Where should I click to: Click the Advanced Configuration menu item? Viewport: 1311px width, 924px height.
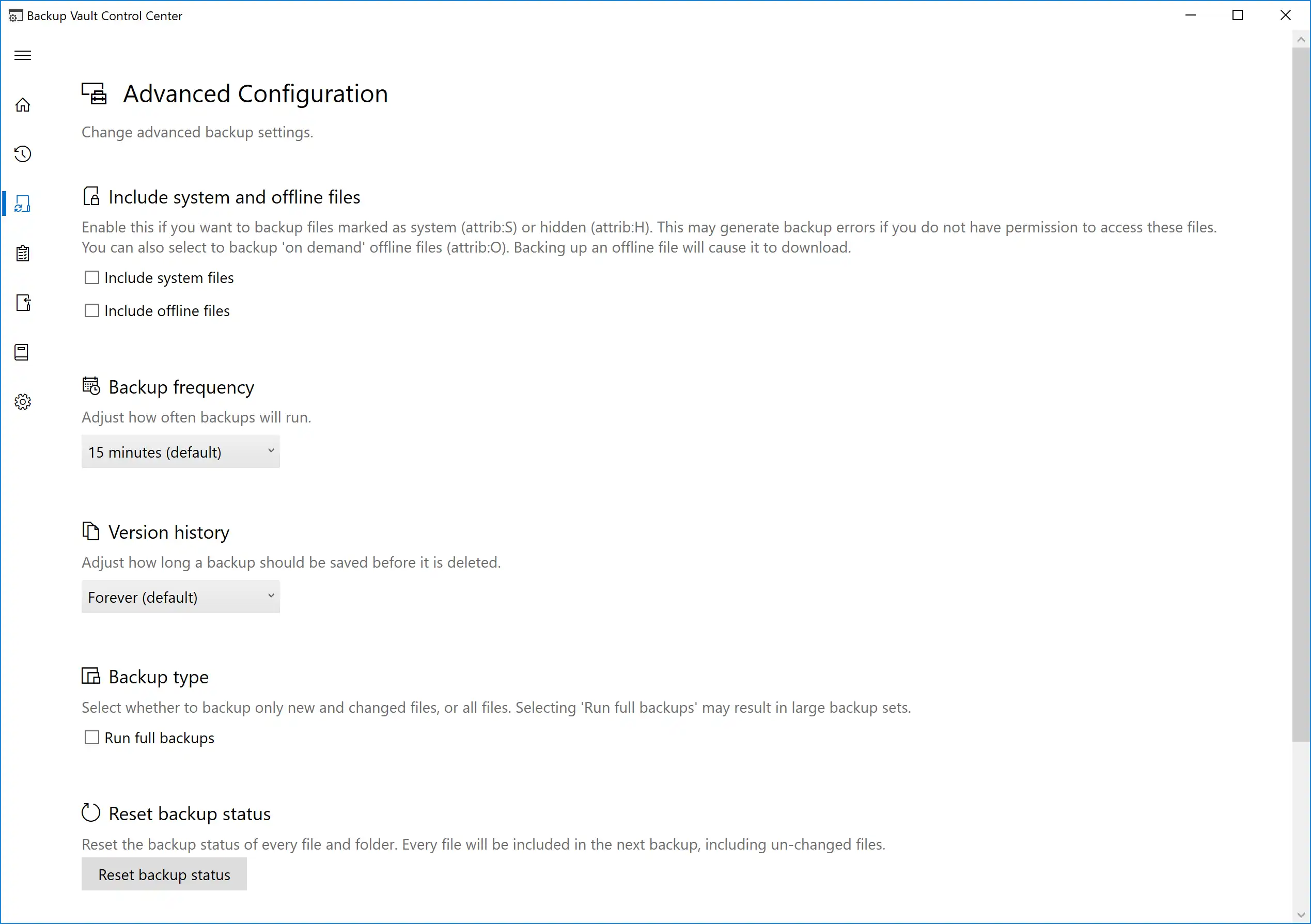click(23, 203)
